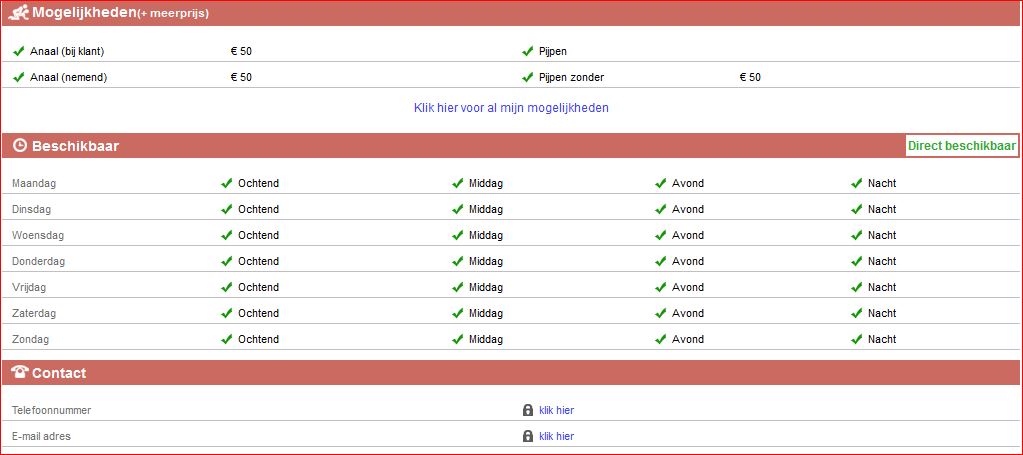Viewport: 1023px width, 455px height.
Task: Click the Dinsdag Middag checkmark icon
Action: tap(457, 210)
